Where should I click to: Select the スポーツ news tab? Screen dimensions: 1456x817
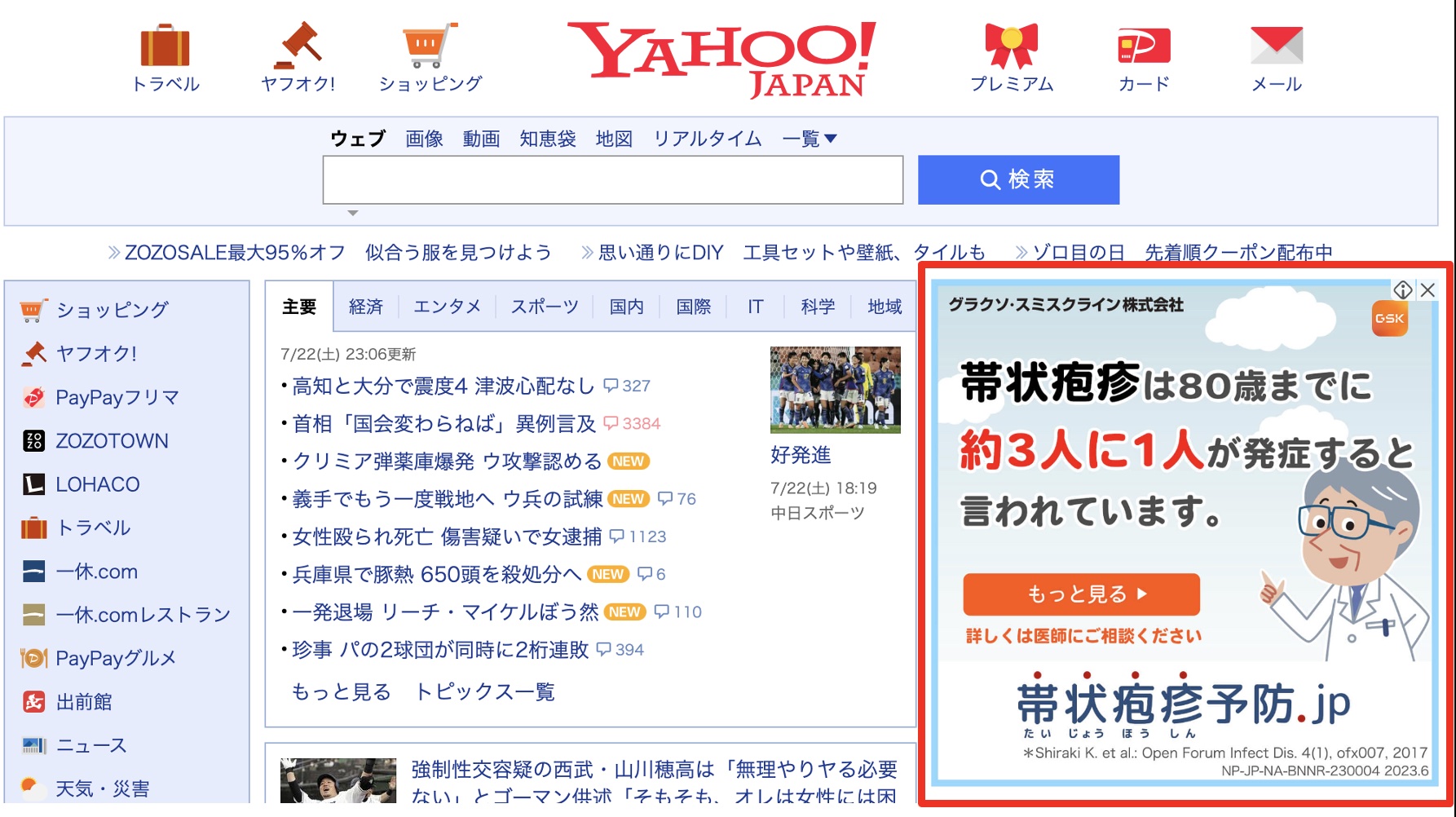point(544,307)
